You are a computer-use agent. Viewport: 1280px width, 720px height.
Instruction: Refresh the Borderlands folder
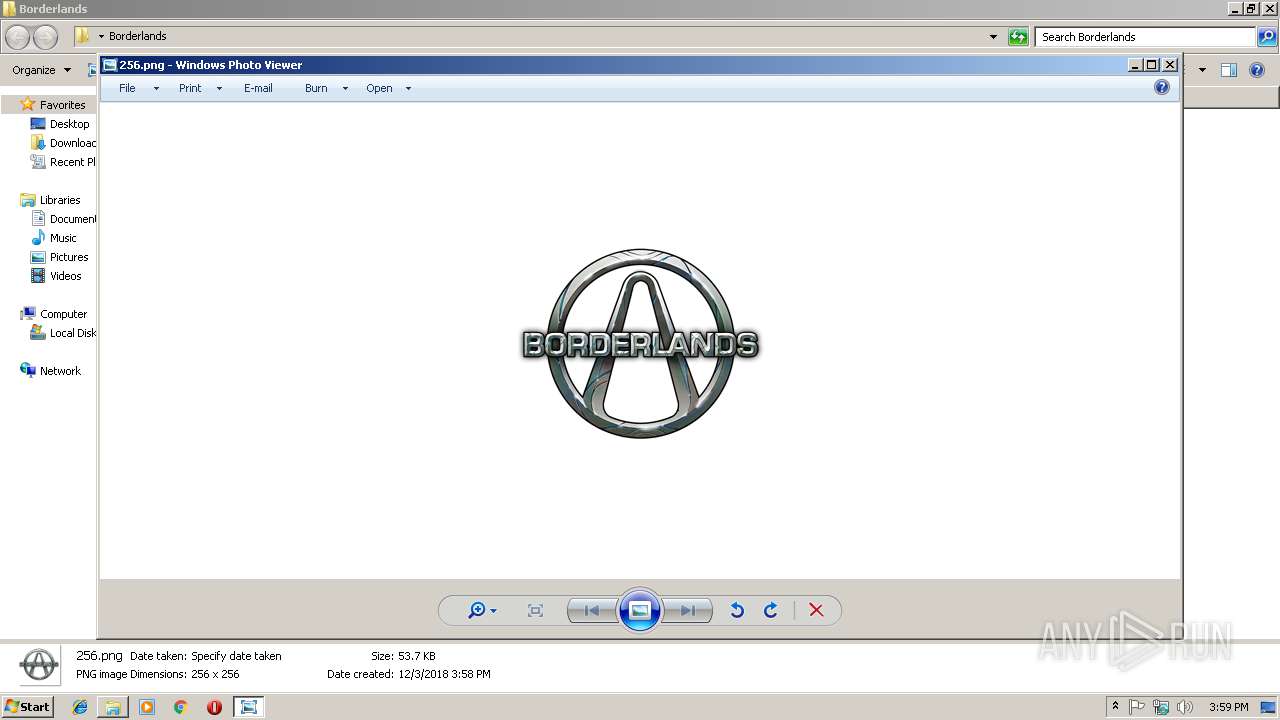[x=1018, y=37]
